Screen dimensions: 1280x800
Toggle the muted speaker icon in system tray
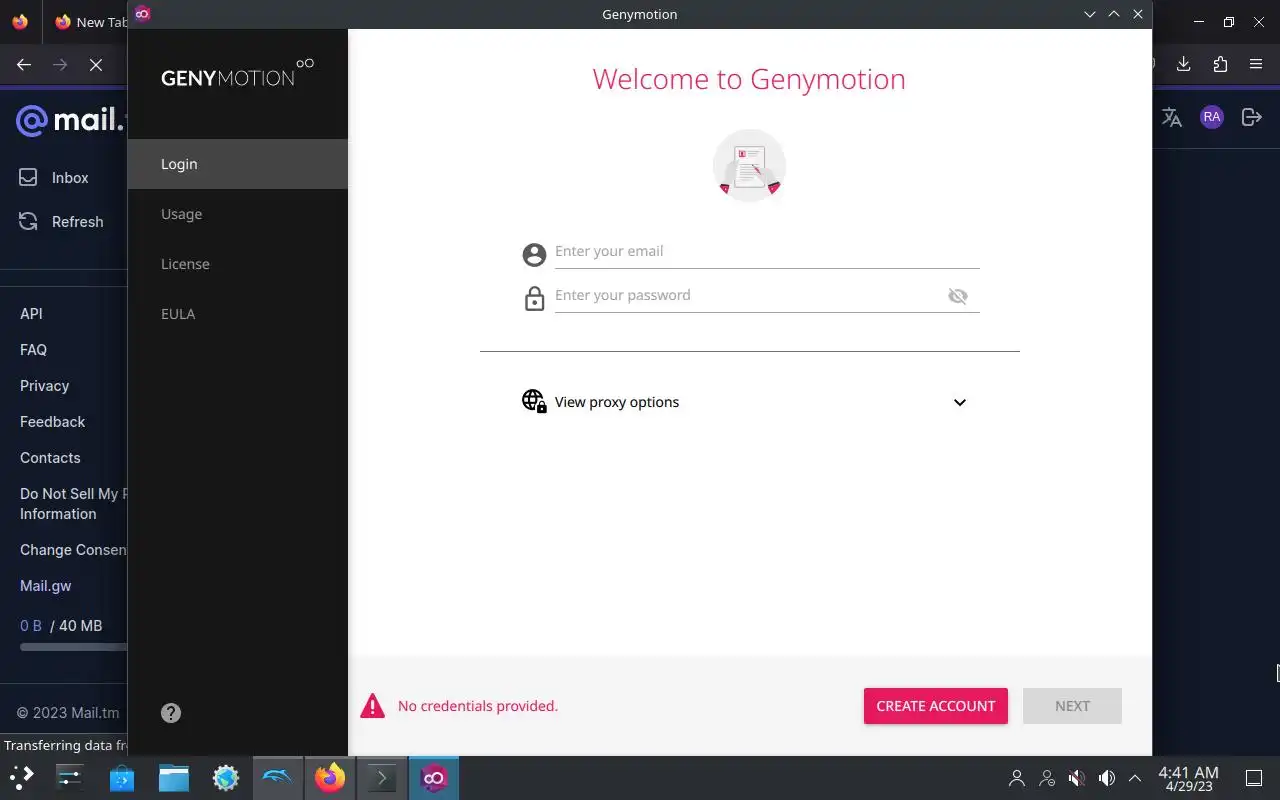pos(1077,778)
